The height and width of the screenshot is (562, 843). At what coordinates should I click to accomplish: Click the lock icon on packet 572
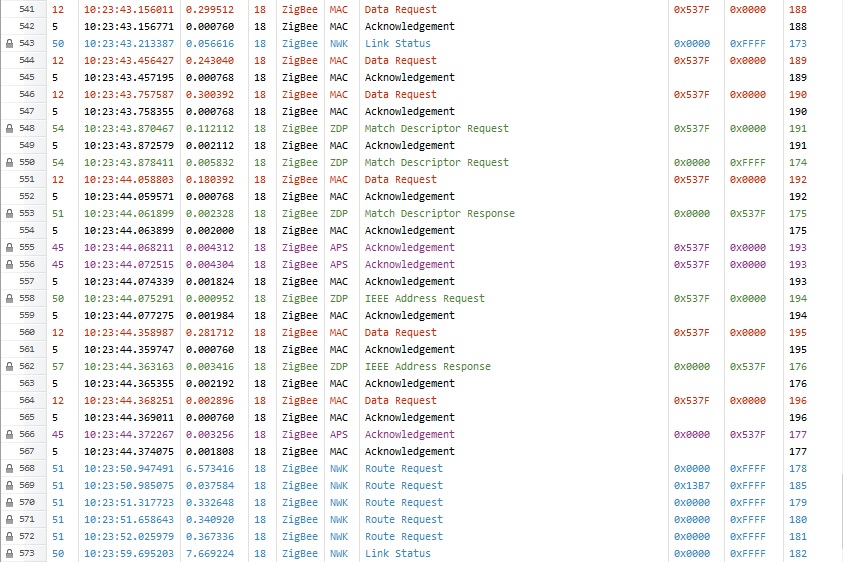tap(9, 537)
